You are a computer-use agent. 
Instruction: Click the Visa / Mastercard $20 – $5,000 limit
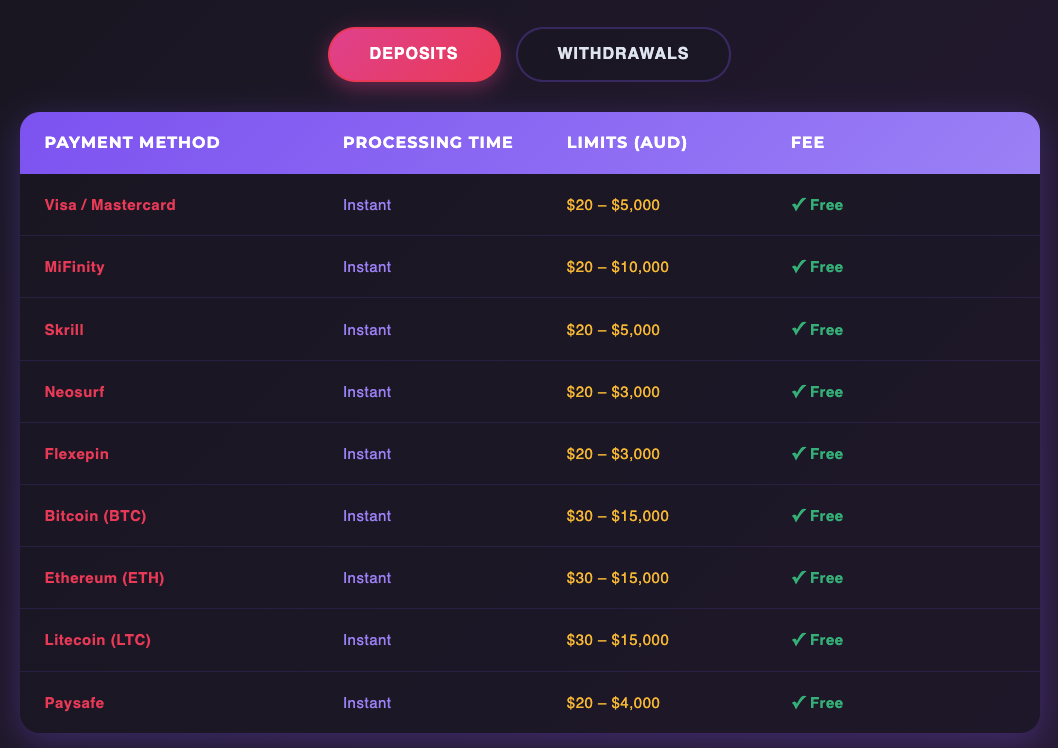coord(613,205)
